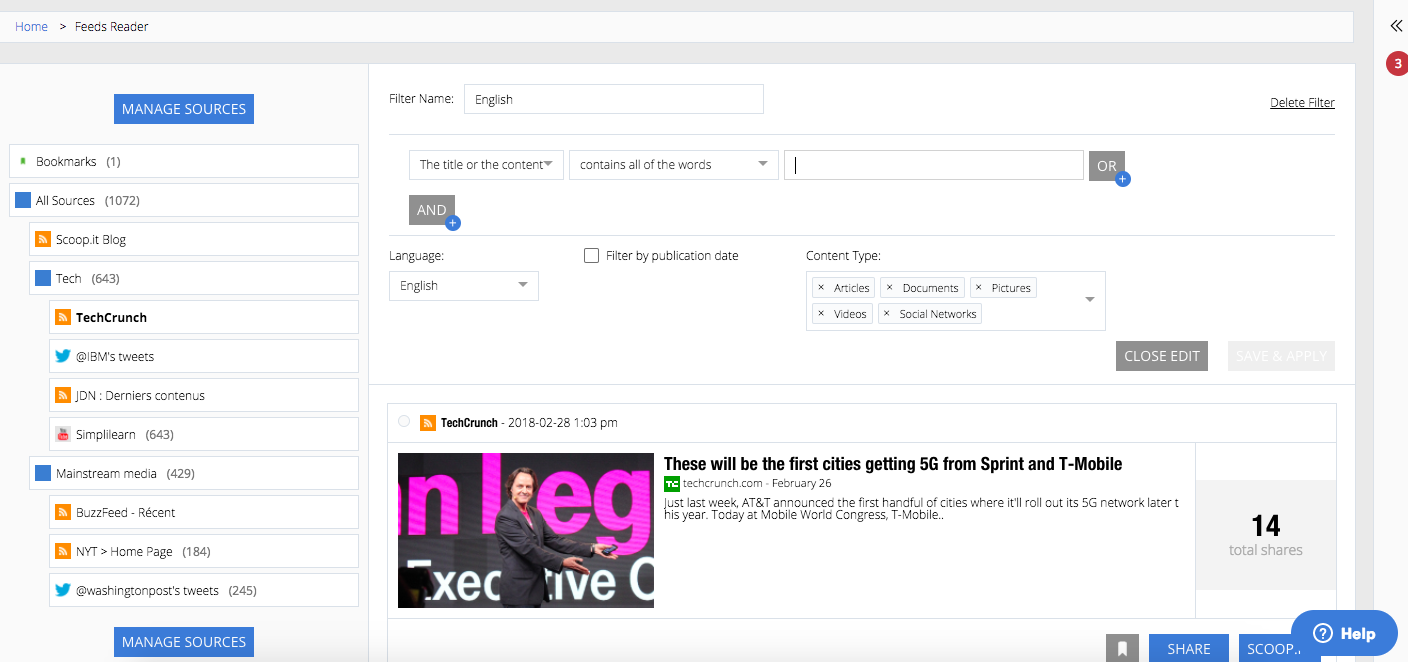Viewport: 1408px width, 662px height.
Task: Collapse the right side panel with the double chevron
Action: pos(1396,26)
